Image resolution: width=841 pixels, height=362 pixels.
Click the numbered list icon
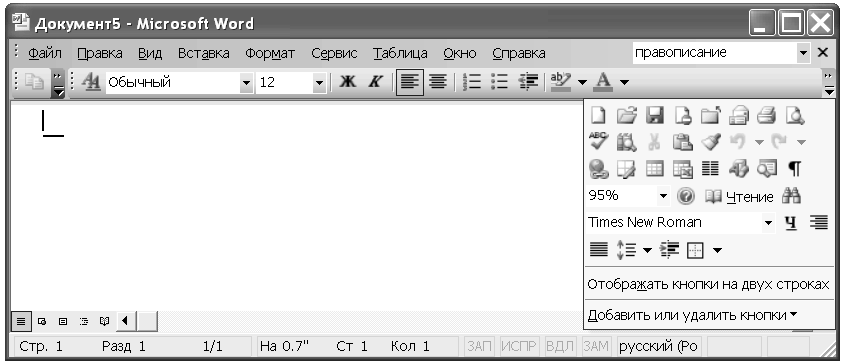click(x=472, y=82)
